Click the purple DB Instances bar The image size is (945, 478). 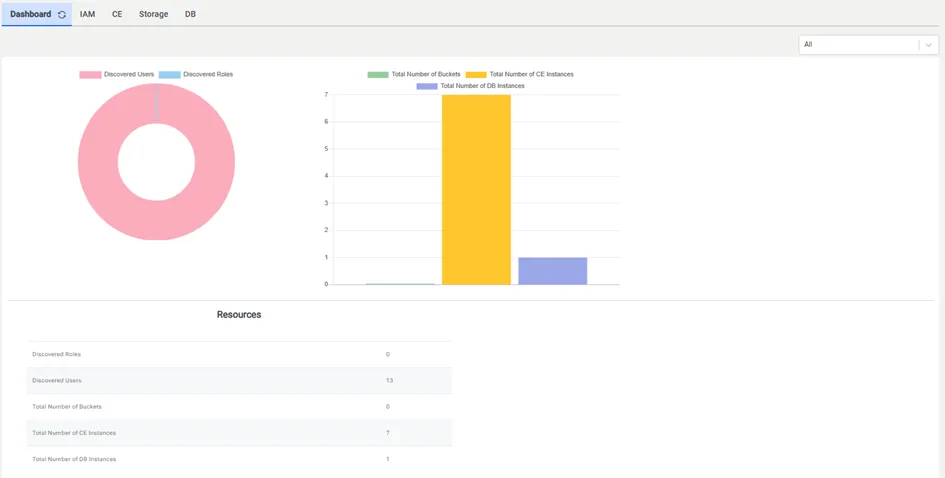(553, 271)
